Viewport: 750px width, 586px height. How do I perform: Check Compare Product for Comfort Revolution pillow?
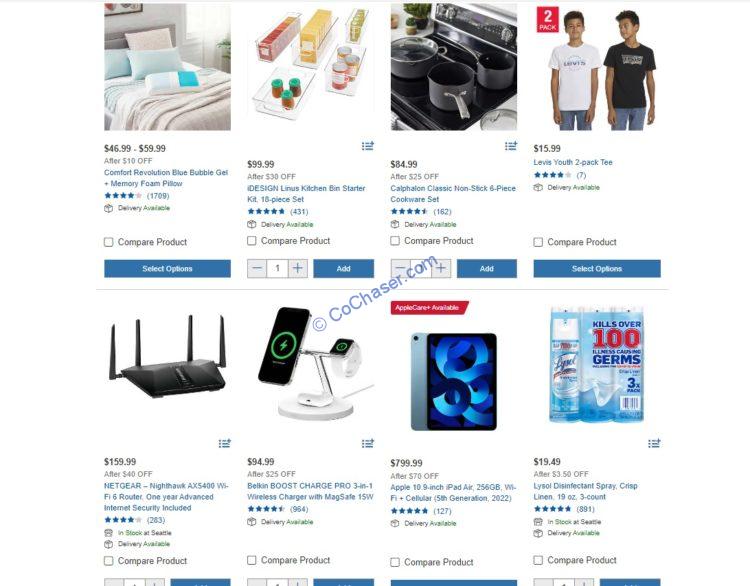pyautogui.click(x=109, y=242)
